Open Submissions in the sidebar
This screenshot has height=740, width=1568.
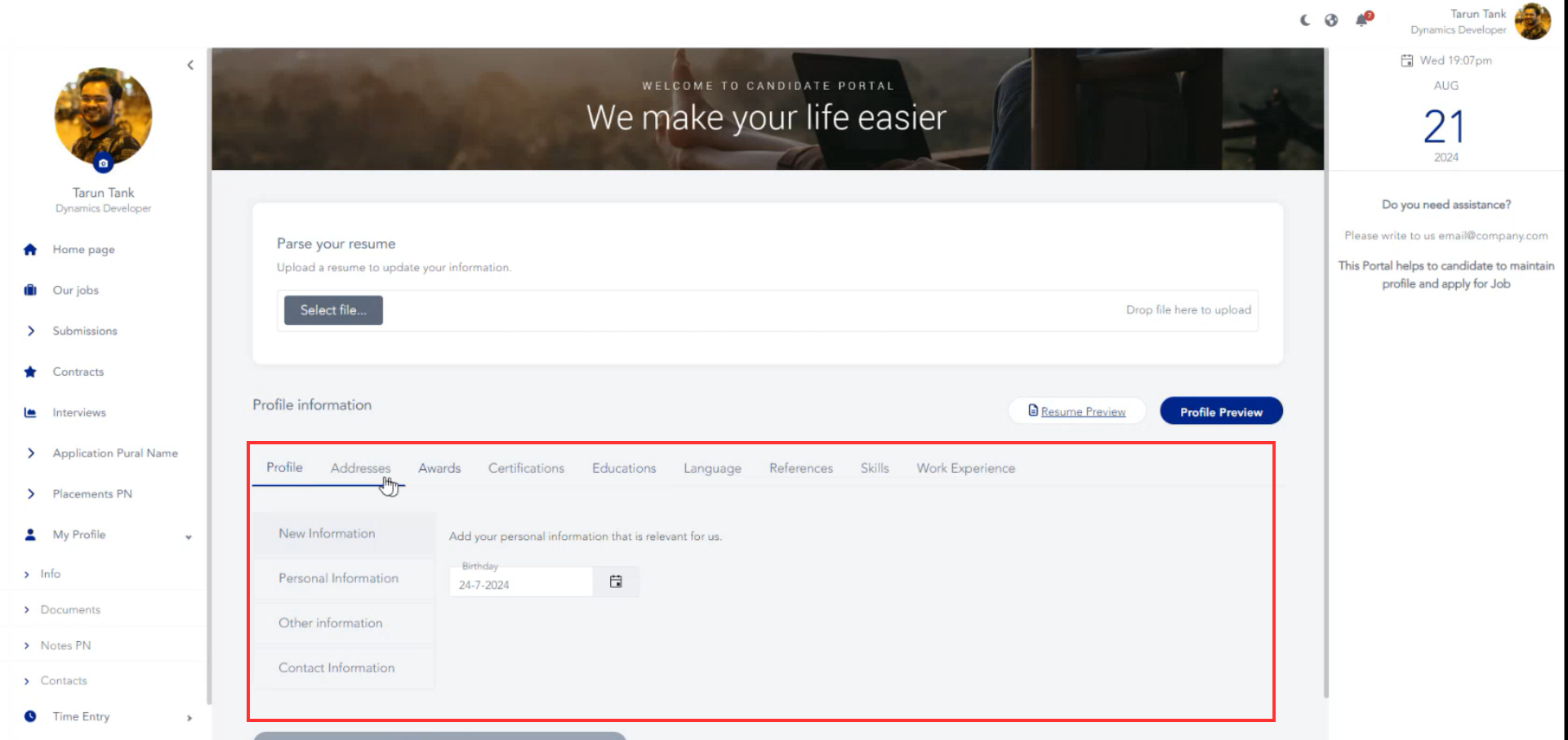click(85, 331)
